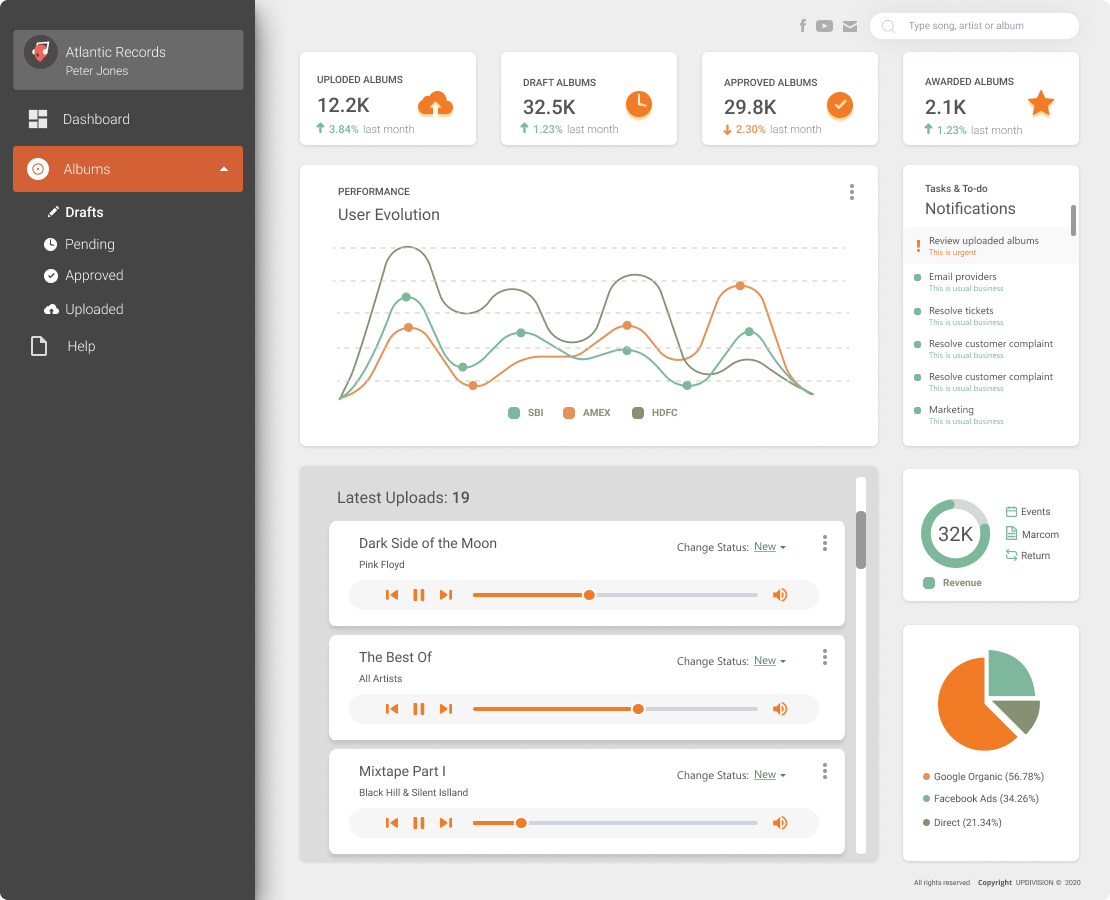Click the Latest Uploads list scrollbar
Image resolution: width=1110 pixels, height=900 pixels.
pos(861,540)
